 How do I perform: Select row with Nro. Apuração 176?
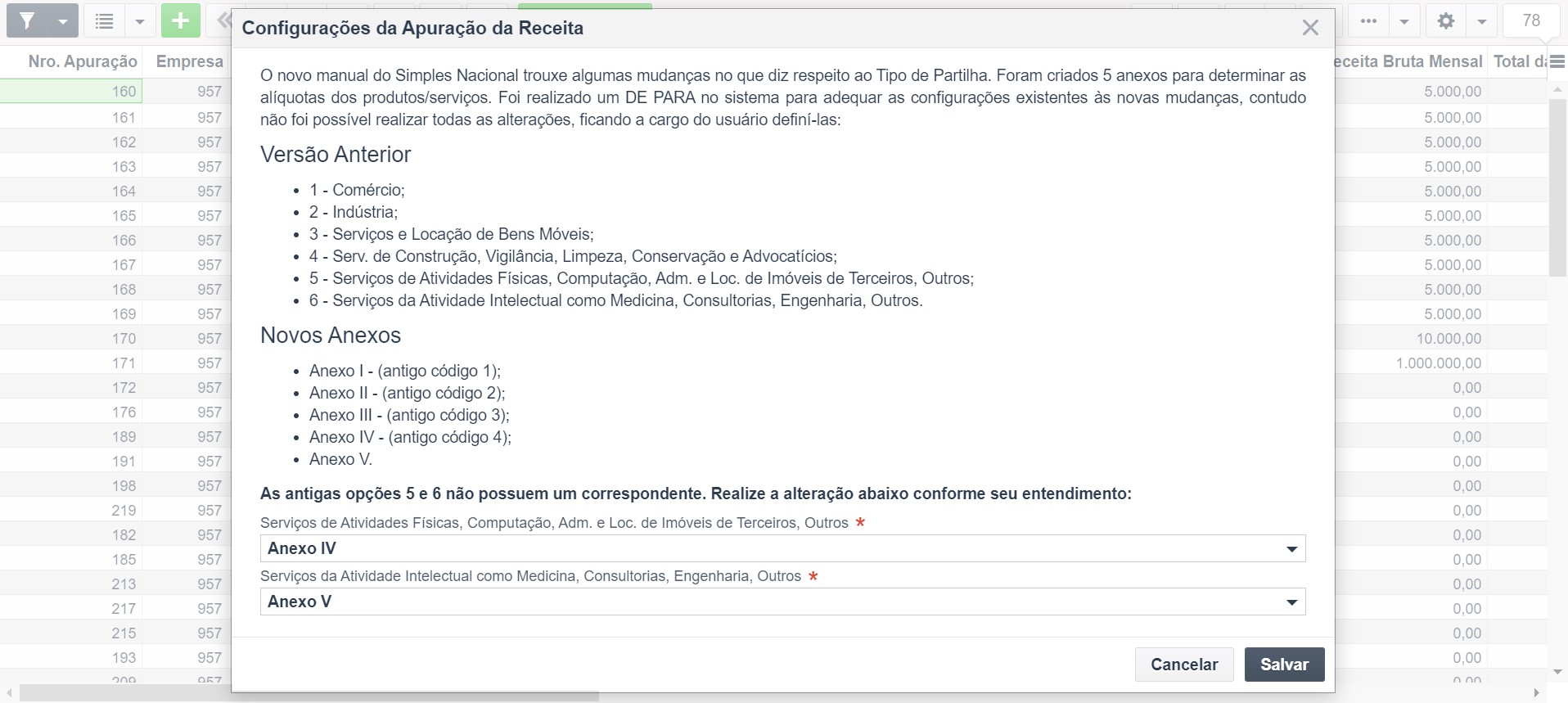pyautogui.click(x=71, y=412)
